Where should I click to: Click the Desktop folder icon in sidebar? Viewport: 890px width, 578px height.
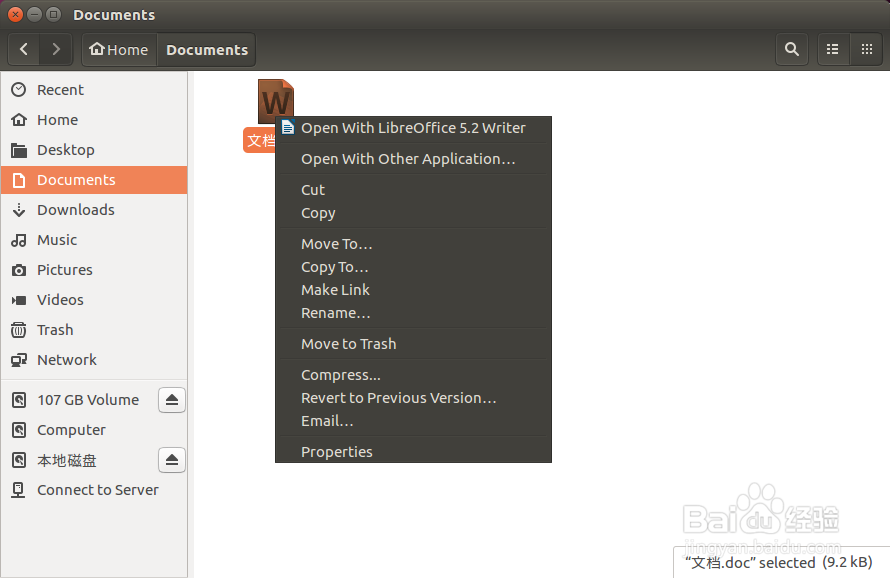point(19,150)
